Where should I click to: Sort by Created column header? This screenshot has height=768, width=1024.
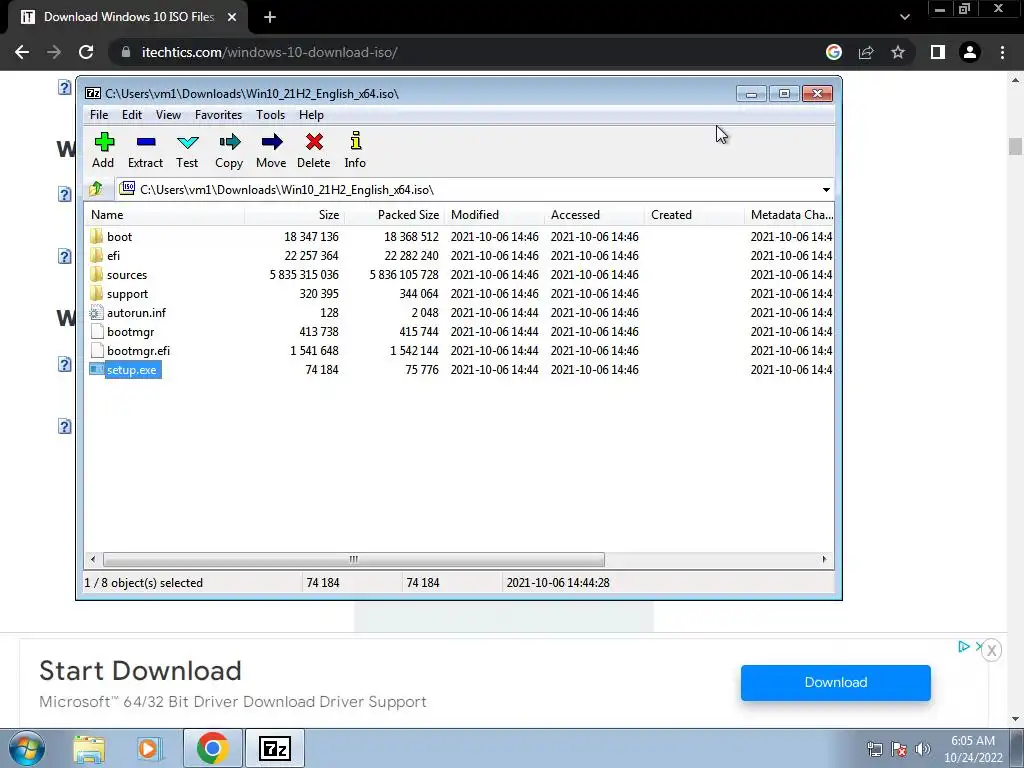tap(694, 215)
